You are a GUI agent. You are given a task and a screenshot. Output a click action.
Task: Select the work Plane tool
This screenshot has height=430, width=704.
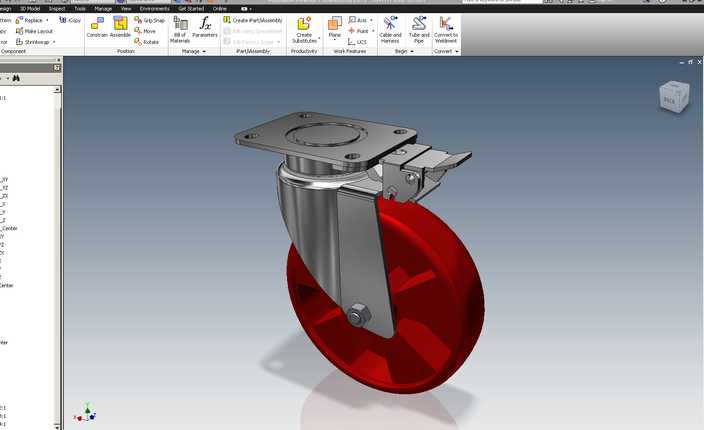click(334, 27)
